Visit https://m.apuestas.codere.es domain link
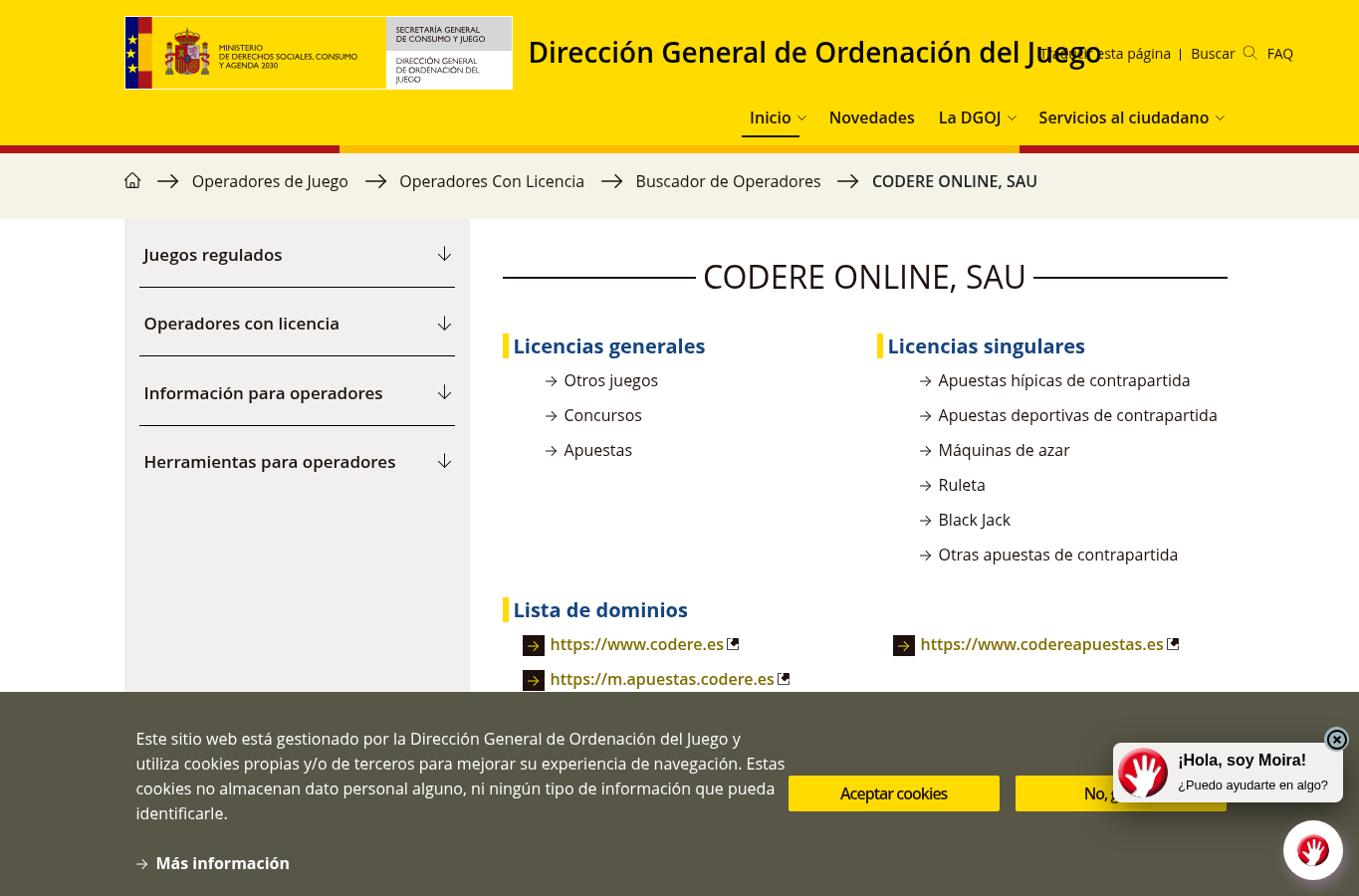 tap(662, 679)
